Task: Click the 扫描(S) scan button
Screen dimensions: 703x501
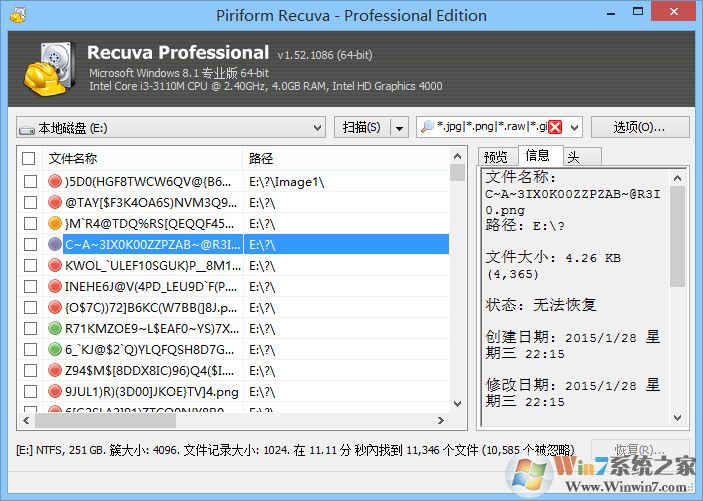Action: click(361, 127)
